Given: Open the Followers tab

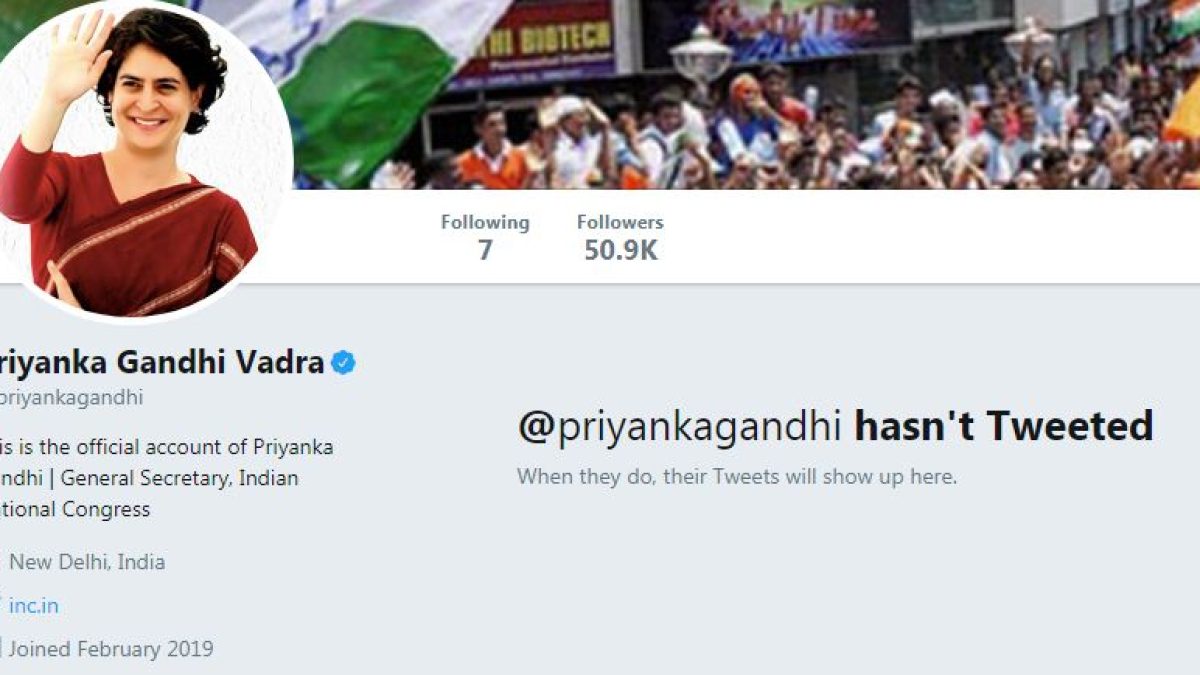Looking at the screenshot, I should (x=620, y=237).
